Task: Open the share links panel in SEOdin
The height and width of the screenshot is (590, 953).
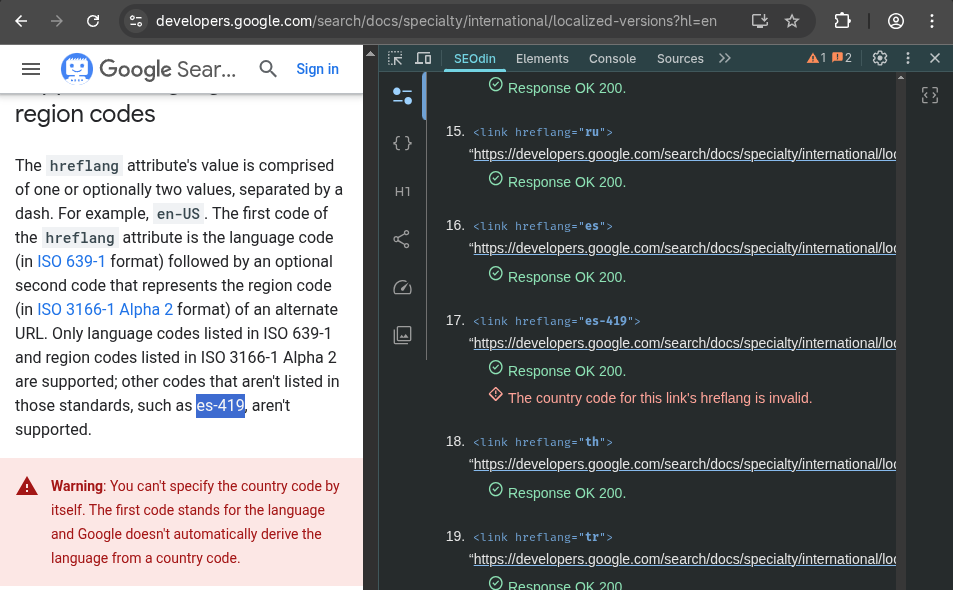Action: click(x=402, y=239)
